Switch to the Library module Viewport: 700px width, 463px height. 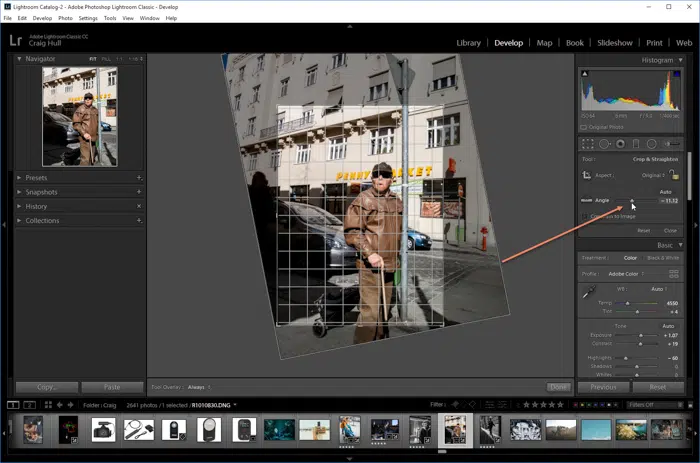click(468, 43)
